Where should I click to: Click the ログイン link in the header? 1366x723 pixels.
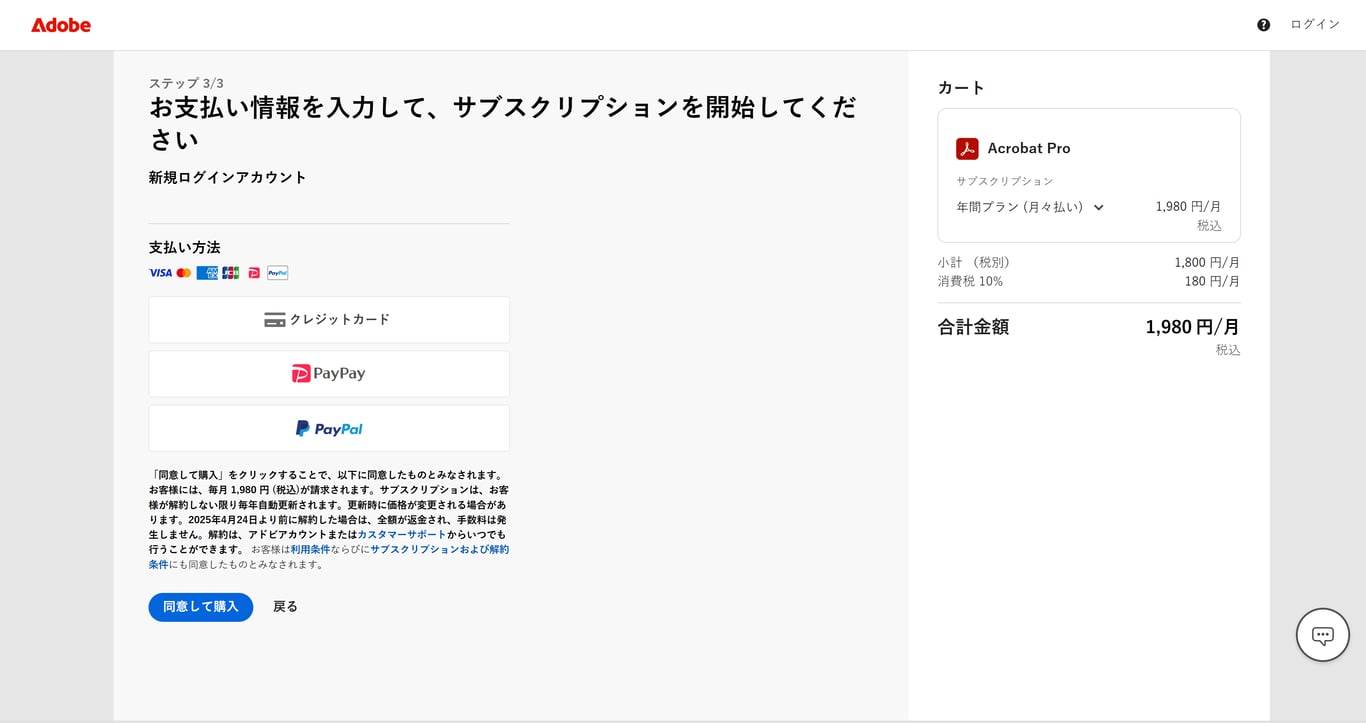(x=1315, y=24)
